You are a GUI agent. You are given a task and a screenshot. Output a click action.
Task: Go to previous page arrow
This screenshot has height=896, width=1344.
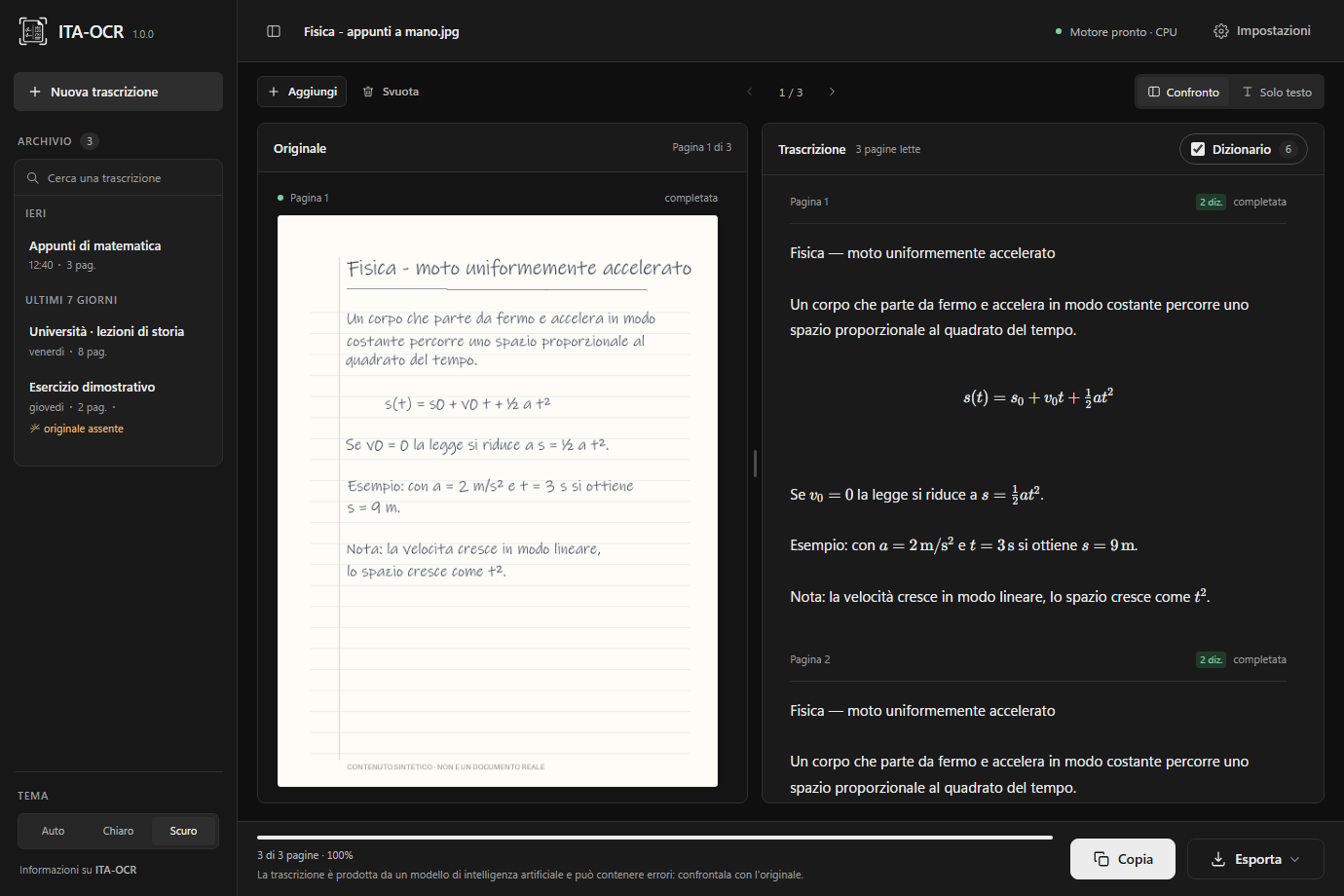(750, 92)
